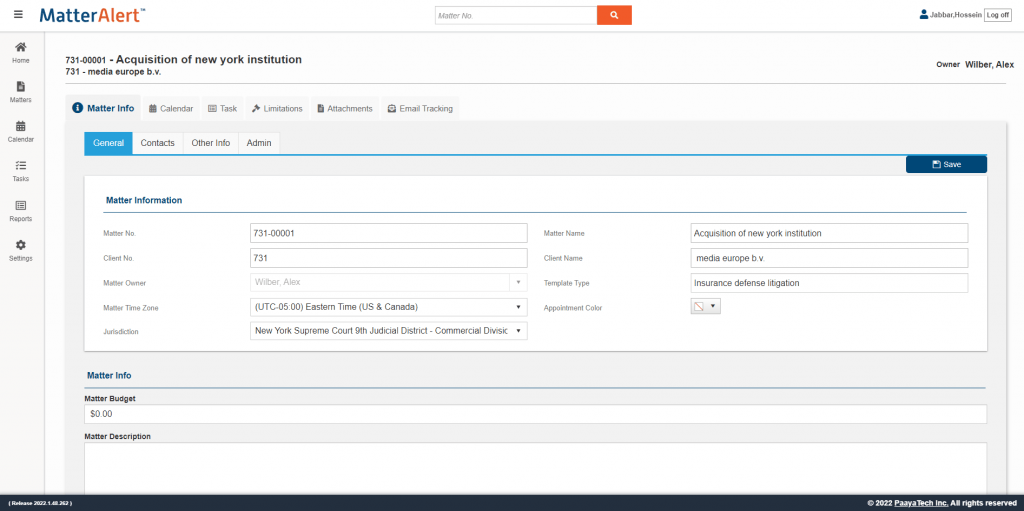Go to Home in sidebar
Screen dimensions: 1024x511
pos(21,52)
